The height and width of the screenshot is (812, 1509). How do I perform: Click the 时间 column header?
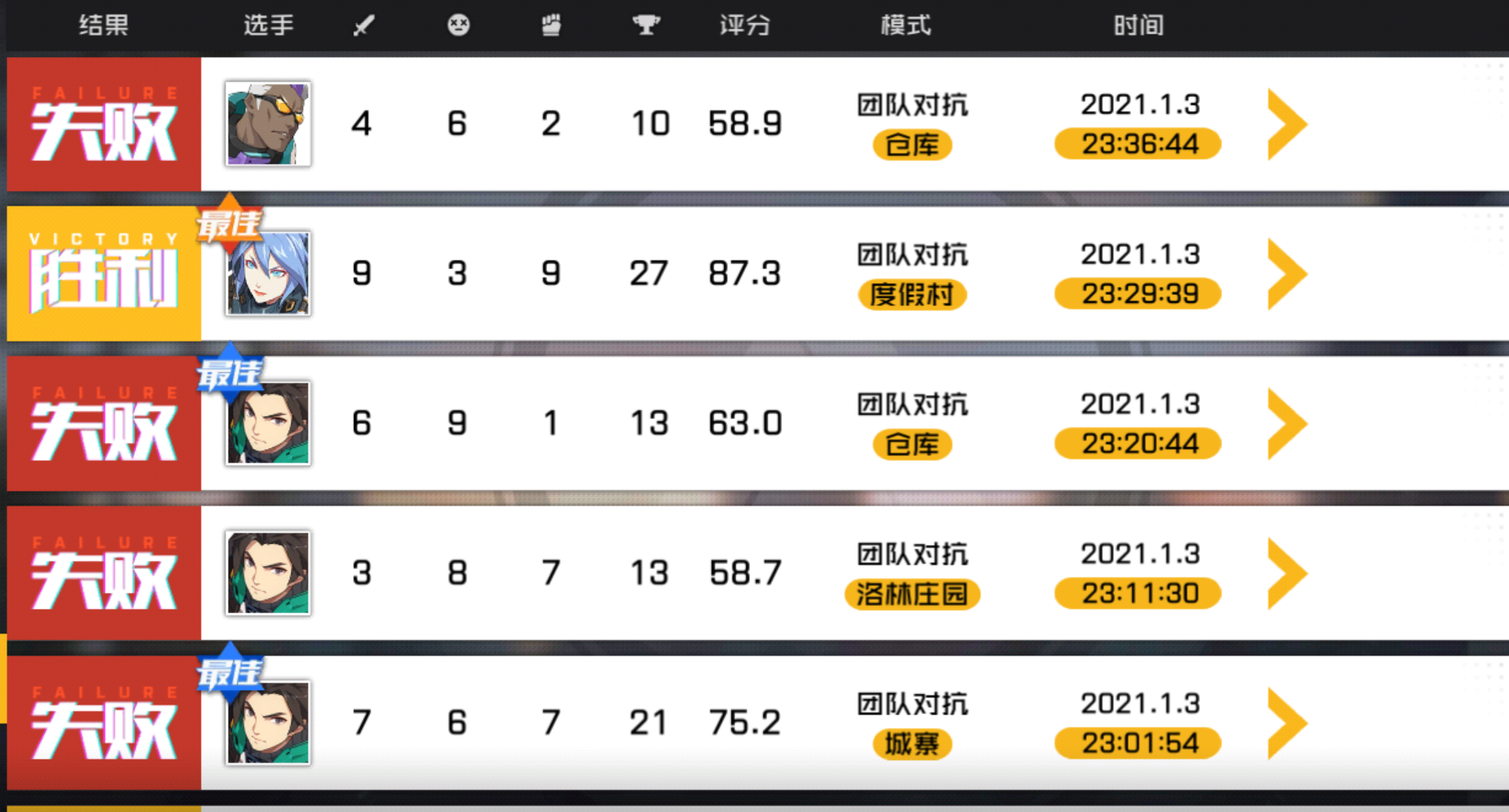1139,25
